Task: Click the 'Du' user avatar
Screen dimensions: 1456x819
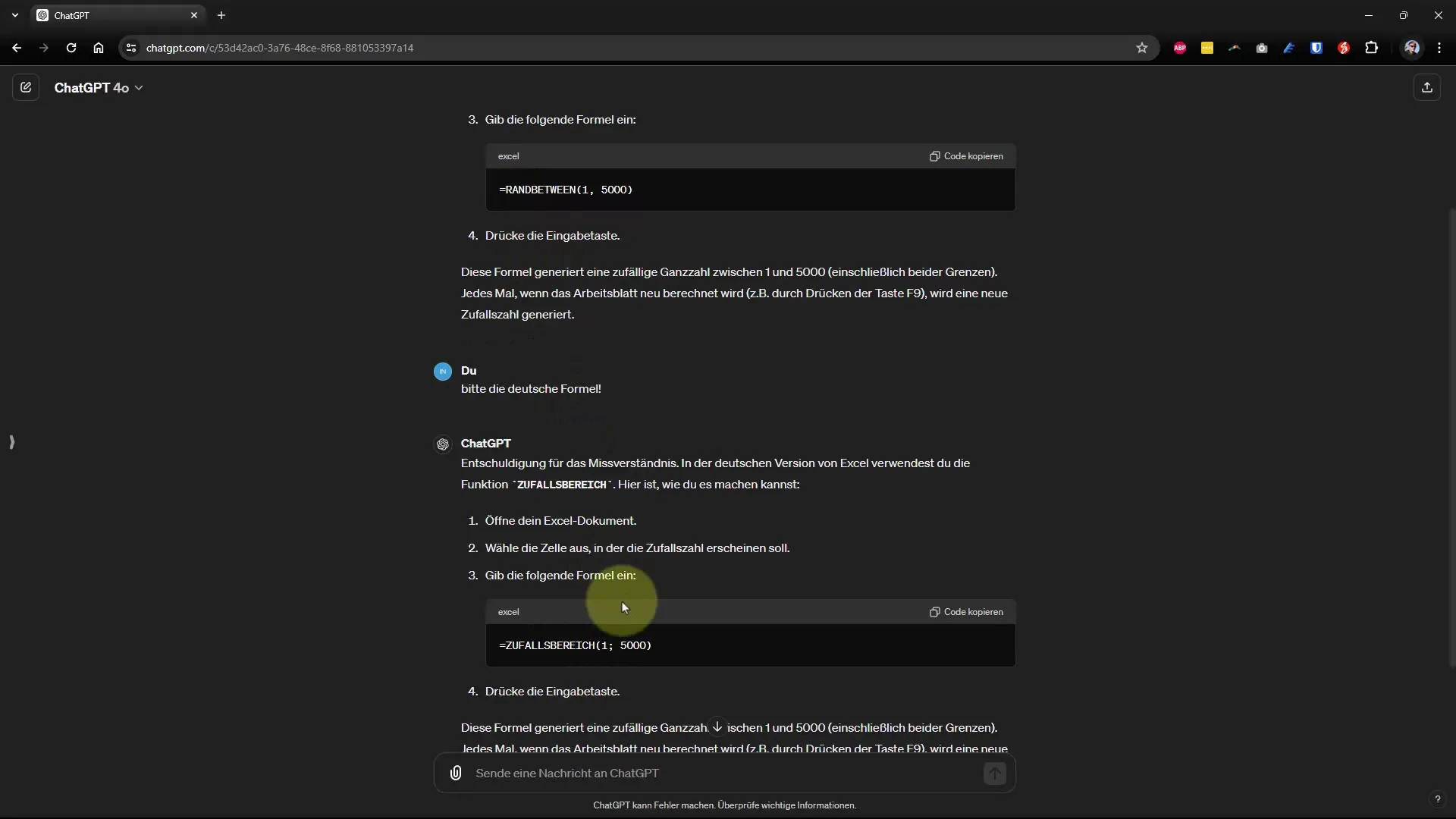Action: pyautogui.click(x=443, y=372)
